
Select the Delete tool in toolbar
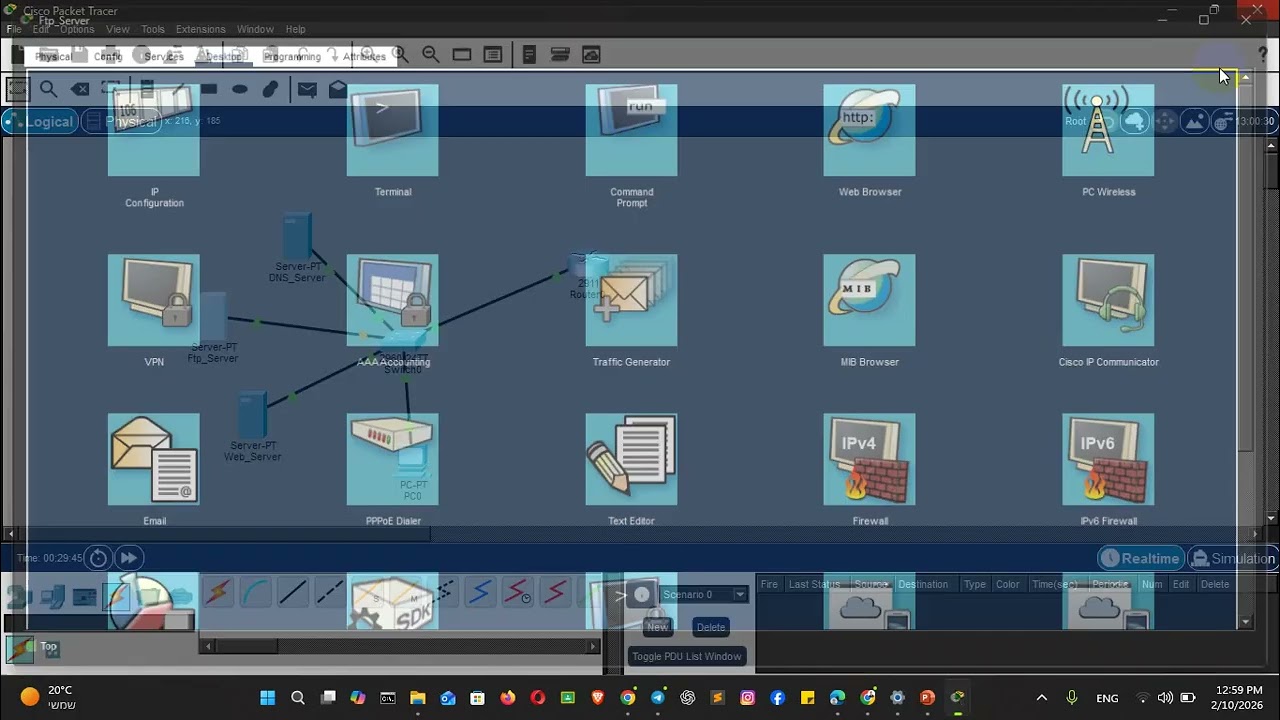(80, 89)
